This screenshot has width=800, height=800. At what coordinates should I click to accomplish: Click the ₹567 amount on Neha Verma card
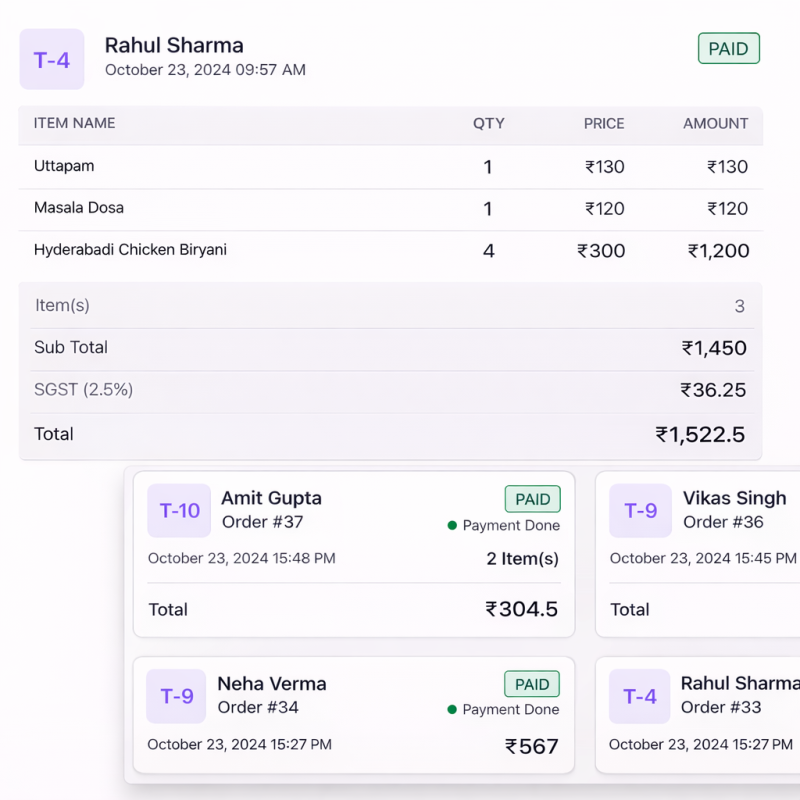(x=531, y=746)
